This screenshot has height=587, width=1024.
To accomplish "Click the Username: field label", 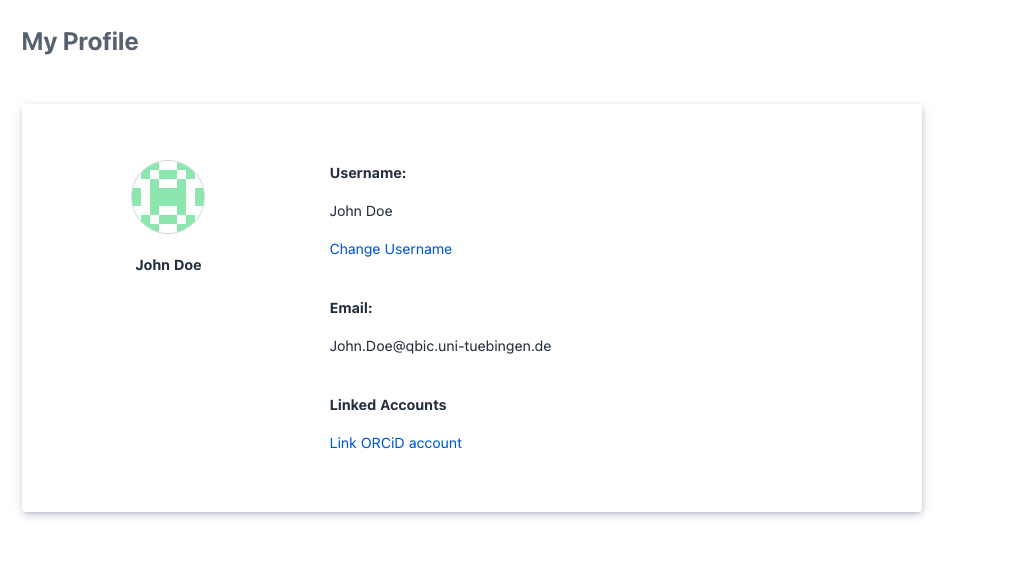I will pyautogui.click(x=367, y=173).
